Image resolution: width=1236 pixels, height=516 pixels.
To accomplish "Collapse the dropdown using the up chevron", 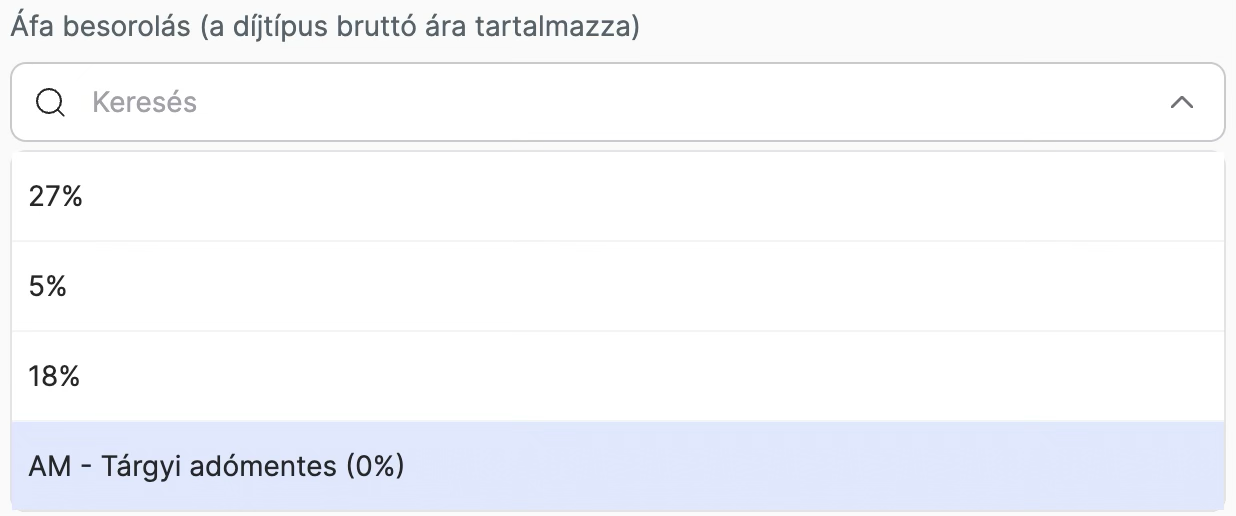I will click(x=1182, y=102).
